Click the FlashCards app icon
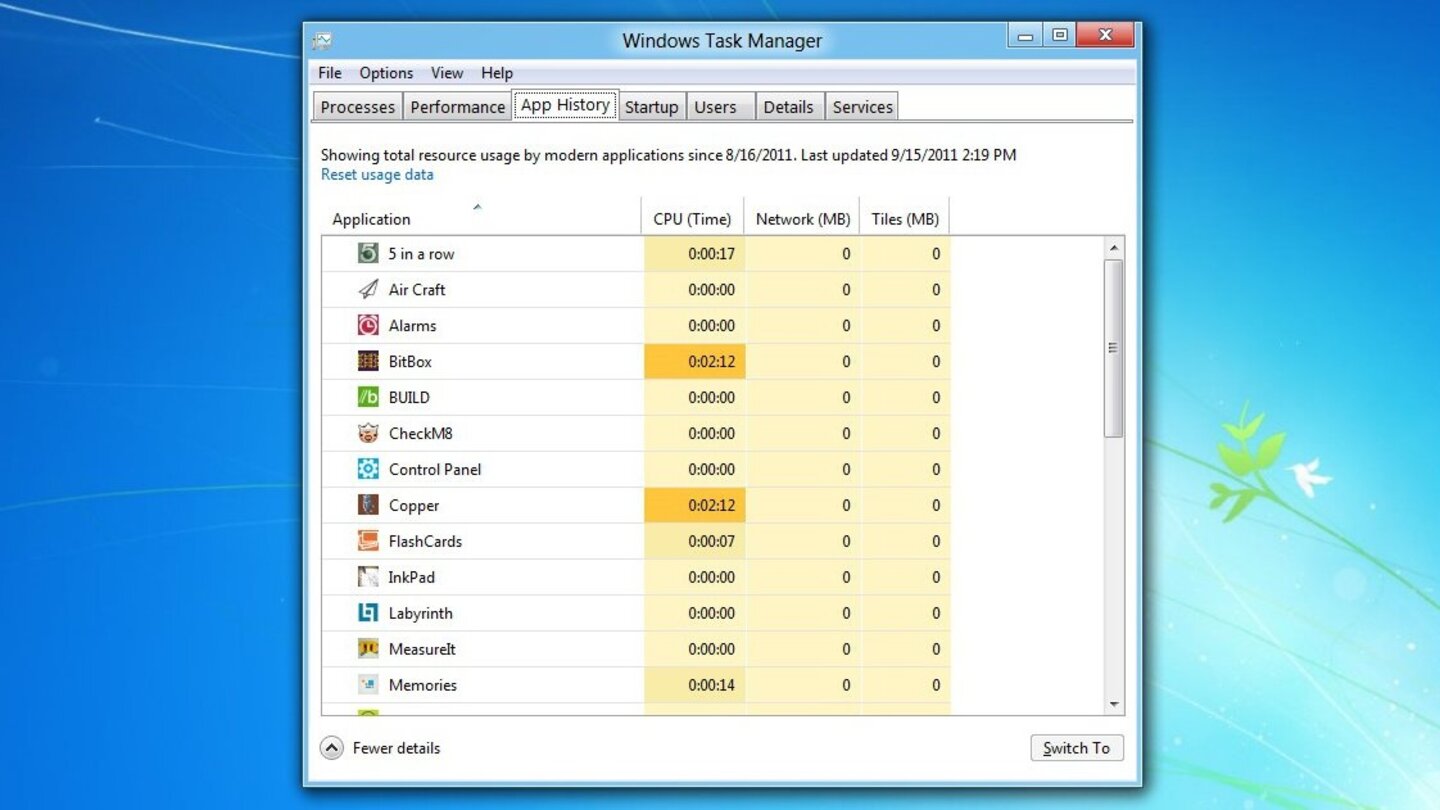Screen dimensions: 1440x810 pos(368,541)
